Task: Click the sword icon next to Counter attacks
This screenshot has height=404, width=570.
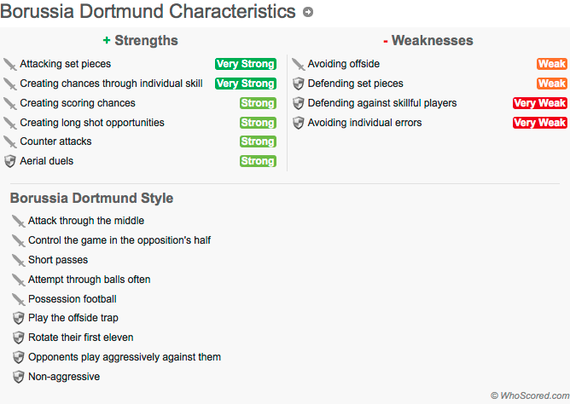Action: (x=10, y=142)
